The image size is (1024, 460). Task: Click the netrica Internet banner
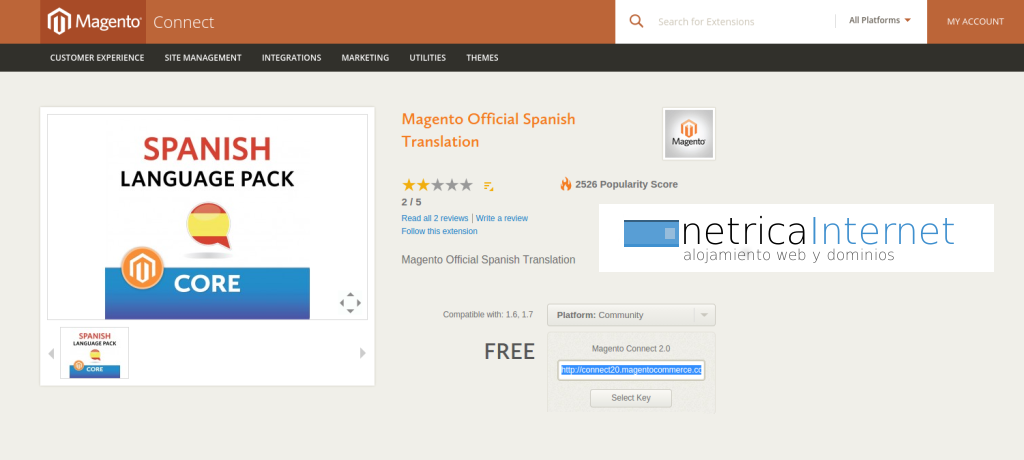point(796,238)
